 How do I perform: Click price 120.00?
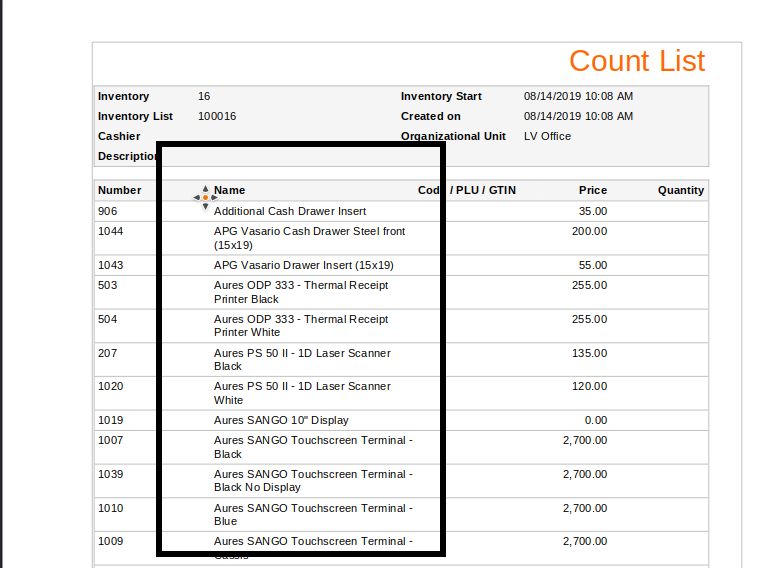(589, 386)
